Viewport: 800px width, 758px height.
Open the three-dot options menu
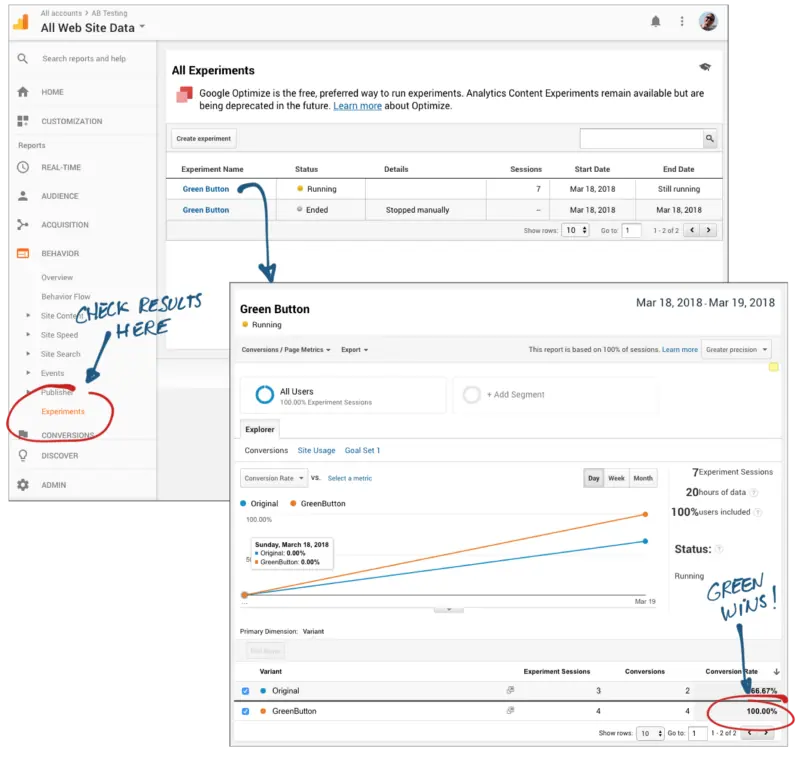682,21
